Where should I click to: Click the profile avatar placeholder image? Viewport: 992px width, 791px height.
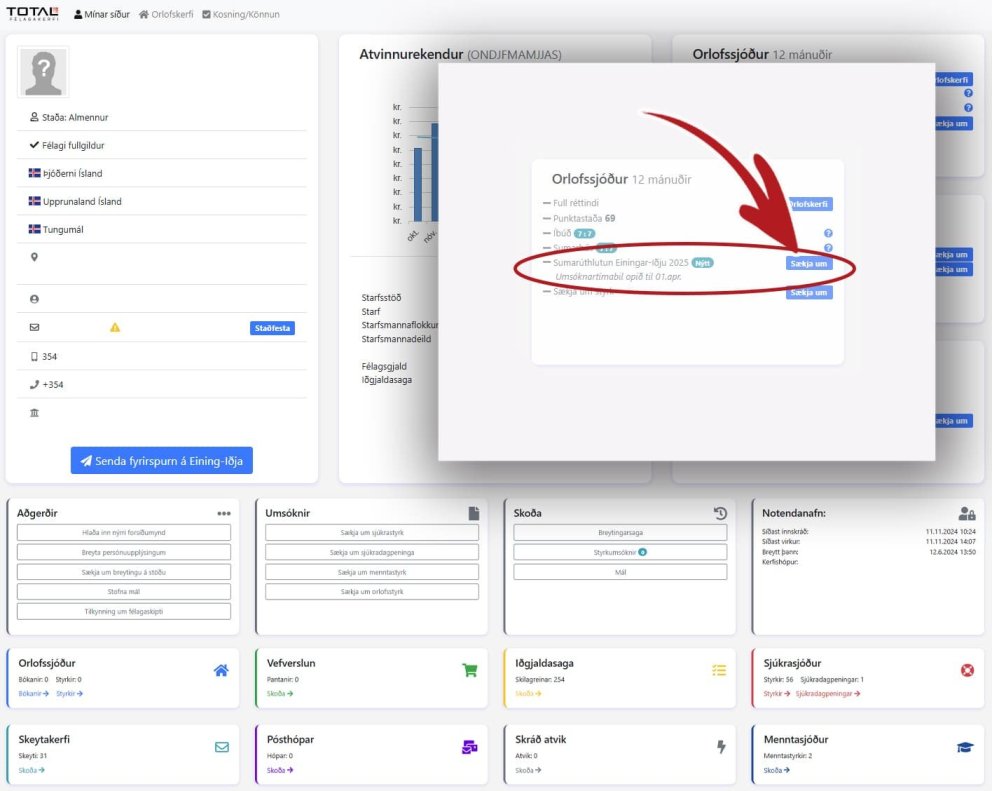coord(43,72)
